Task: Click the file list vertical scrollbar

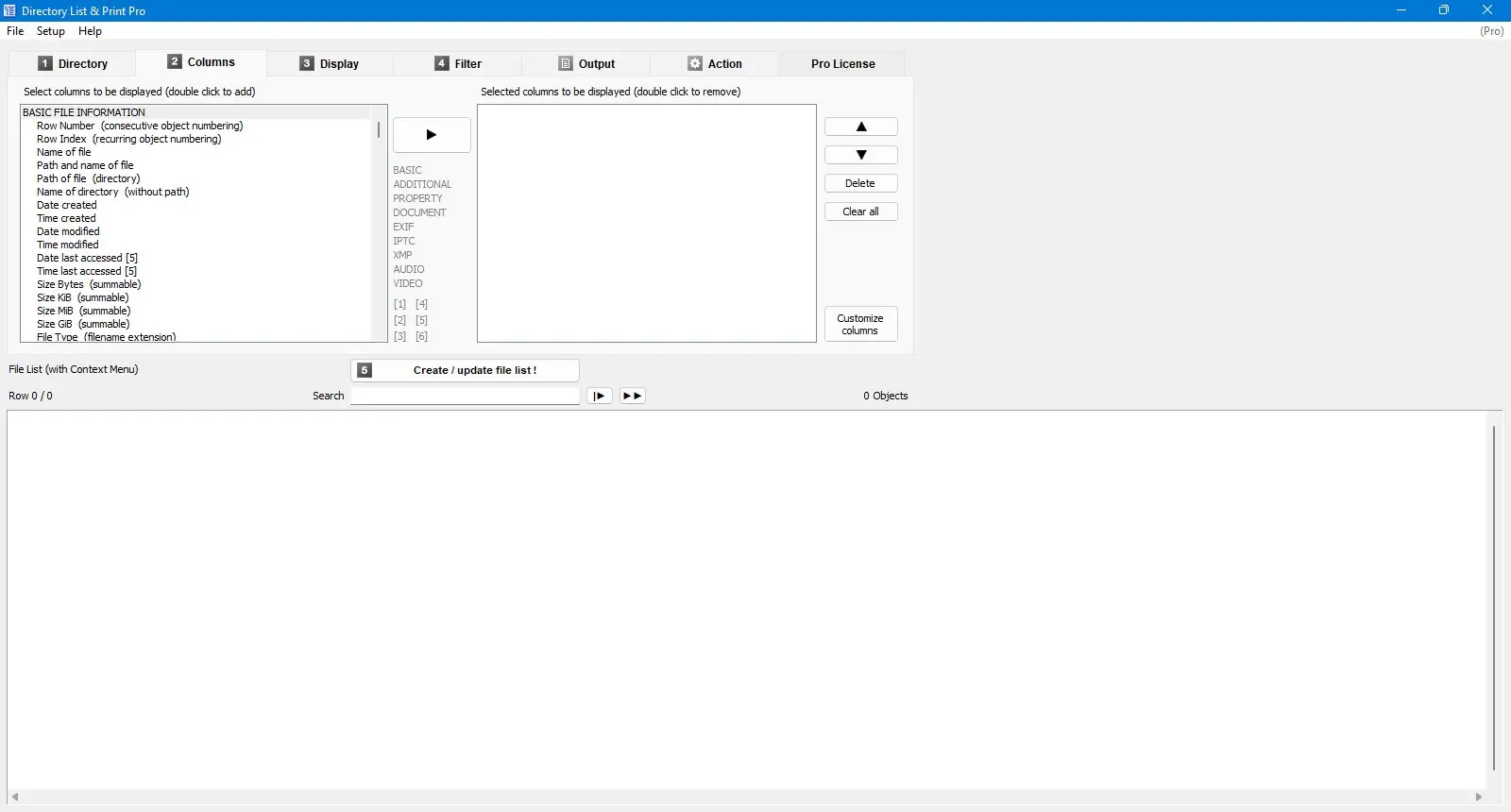Action: [1494, 599]
